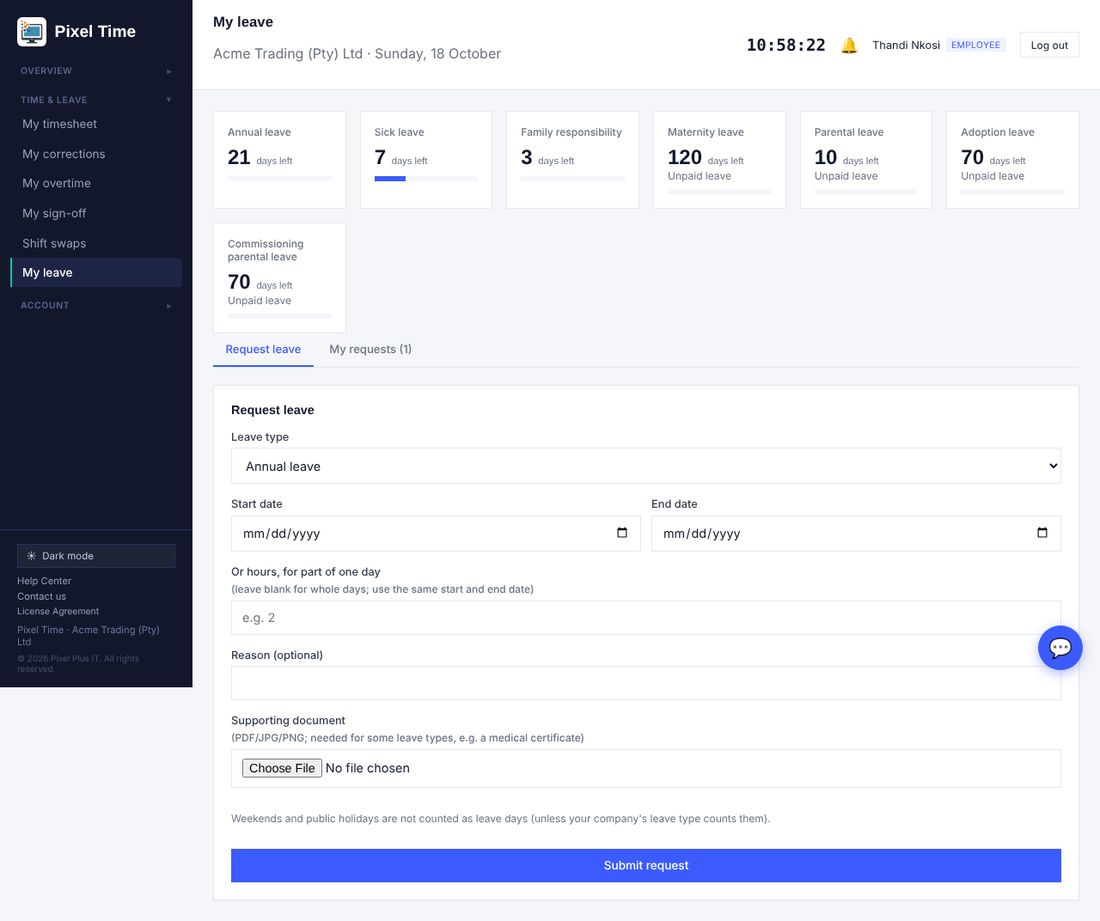1100x921 pixels.
Task: Open the License Agreement link
Action: pos(58,611)
